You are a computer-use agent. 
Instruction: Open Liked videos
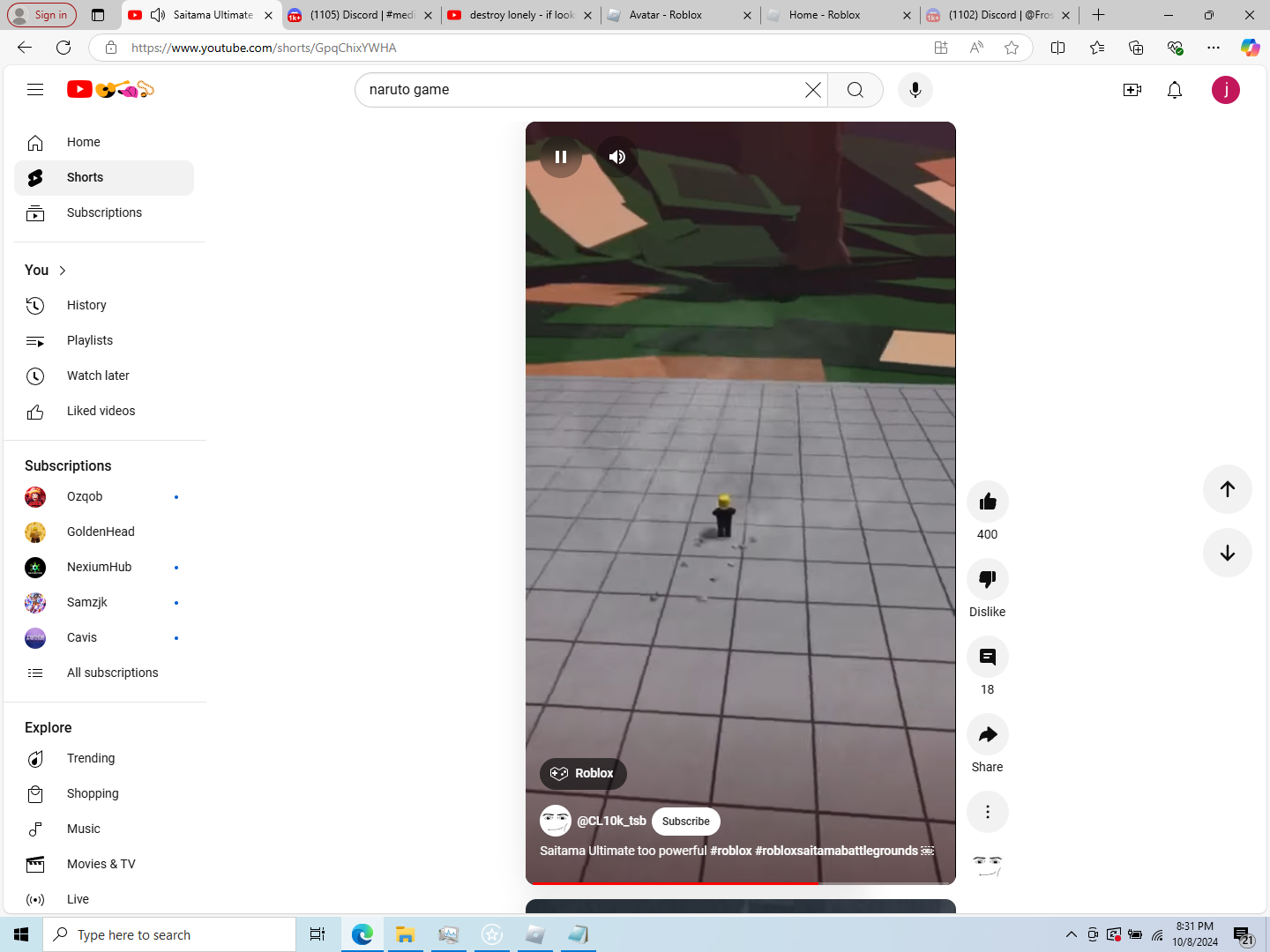[x=104, y=411]
